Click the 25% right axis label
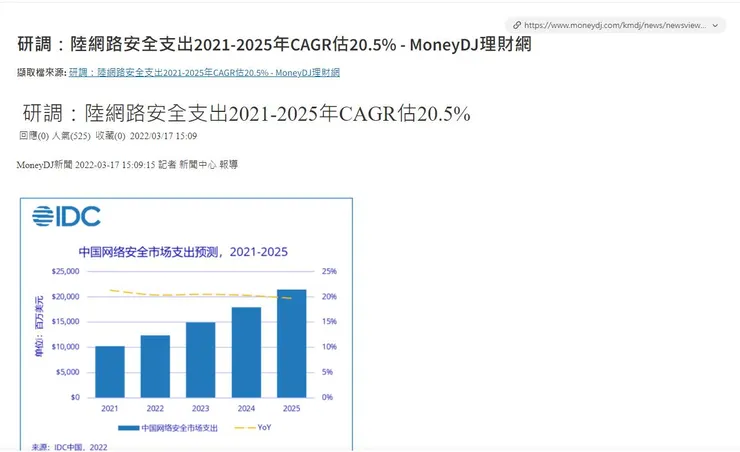 point(329,271)
